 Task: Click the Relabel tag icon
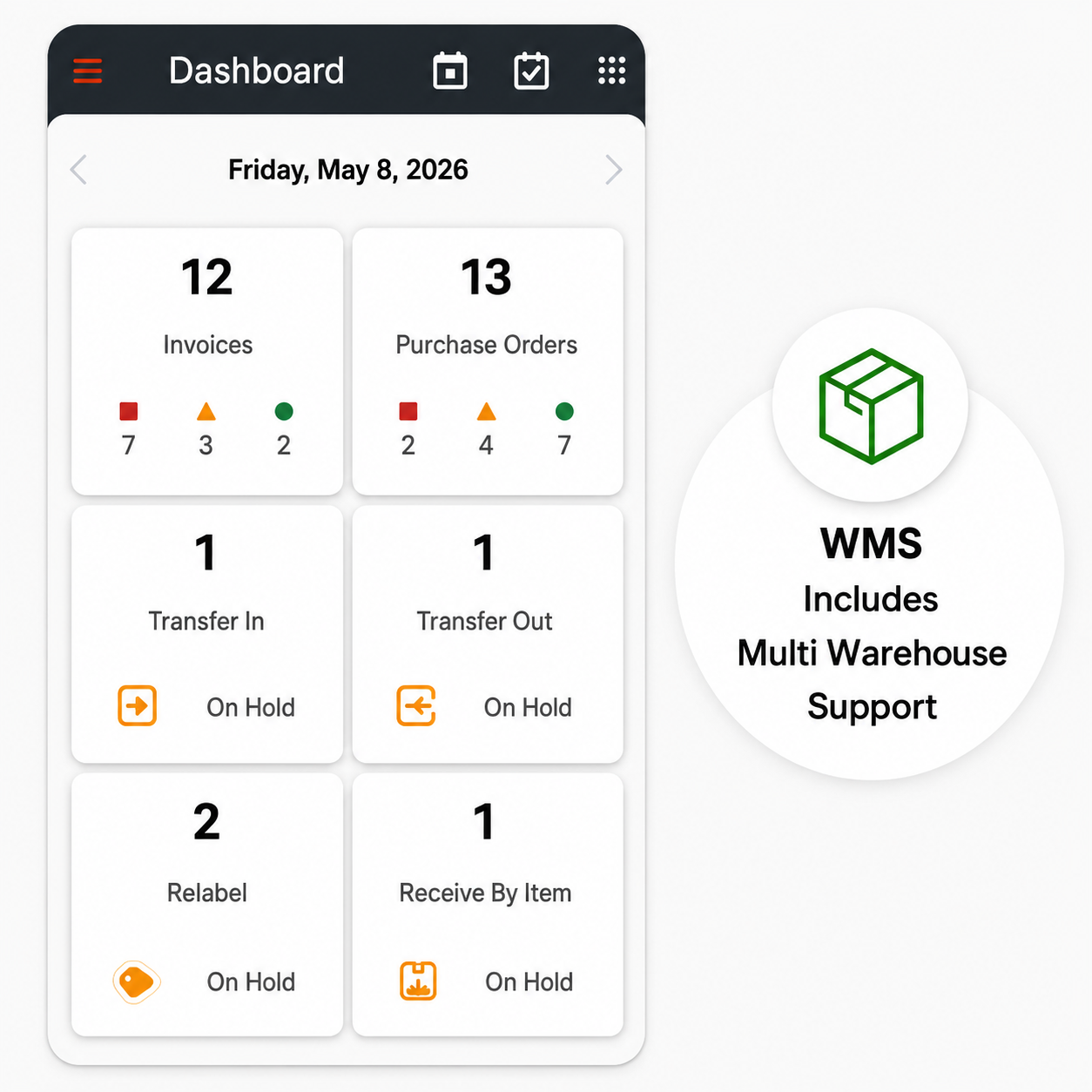tap(137, 982)
